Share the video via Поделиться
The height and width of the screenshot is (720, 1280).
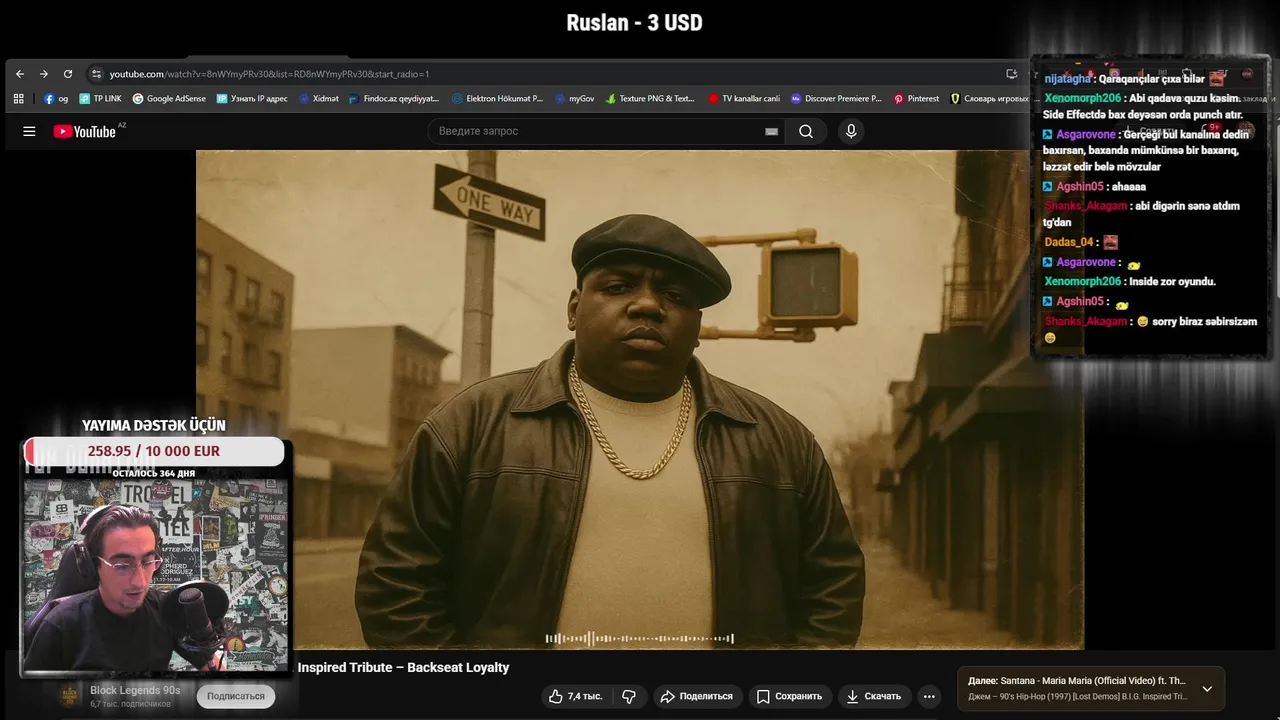(697, 696)
